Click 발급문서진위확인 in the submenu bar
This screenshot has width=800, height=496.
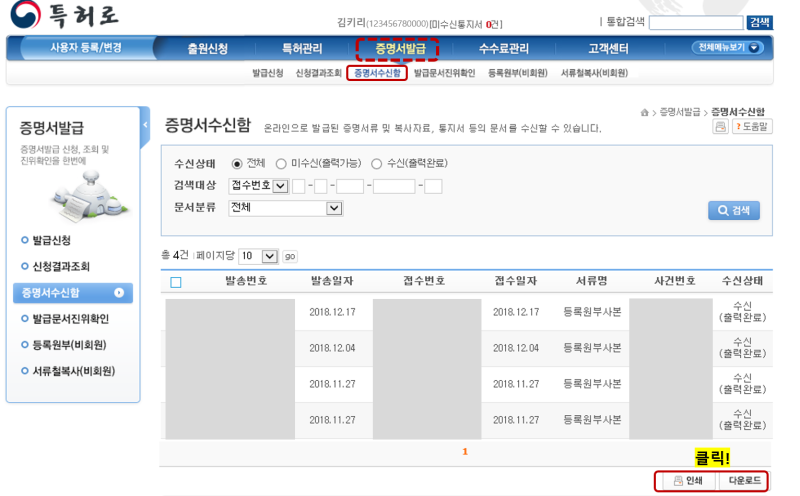(444, 73)
